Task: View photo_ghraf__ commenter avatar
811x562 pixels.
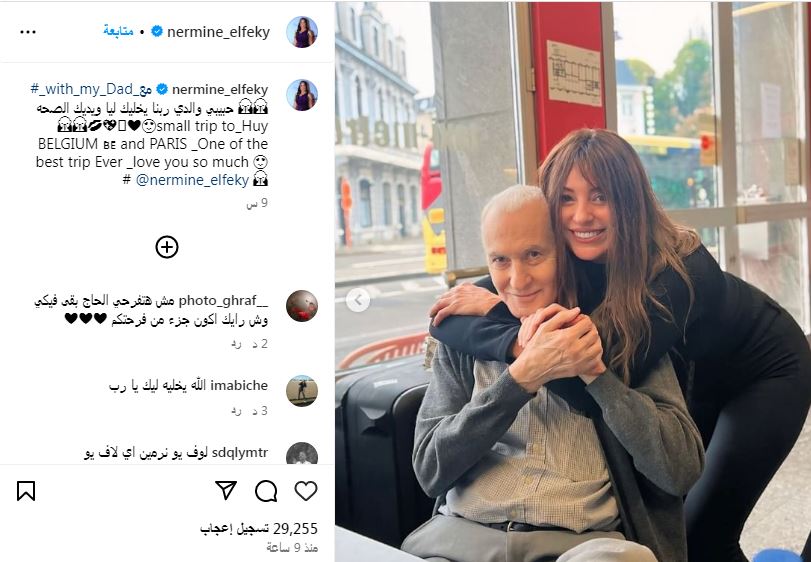Action: (x=302, y=306)
